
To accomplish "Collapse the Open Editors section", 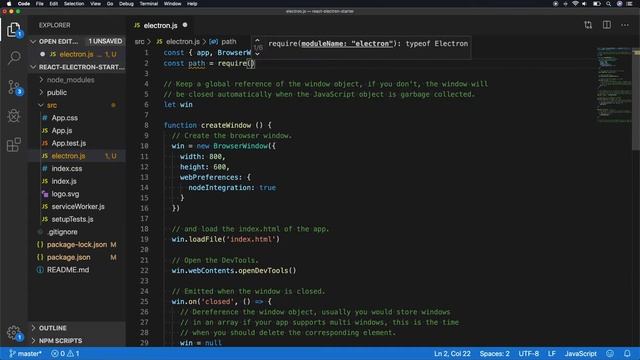I will pos(33,41).
